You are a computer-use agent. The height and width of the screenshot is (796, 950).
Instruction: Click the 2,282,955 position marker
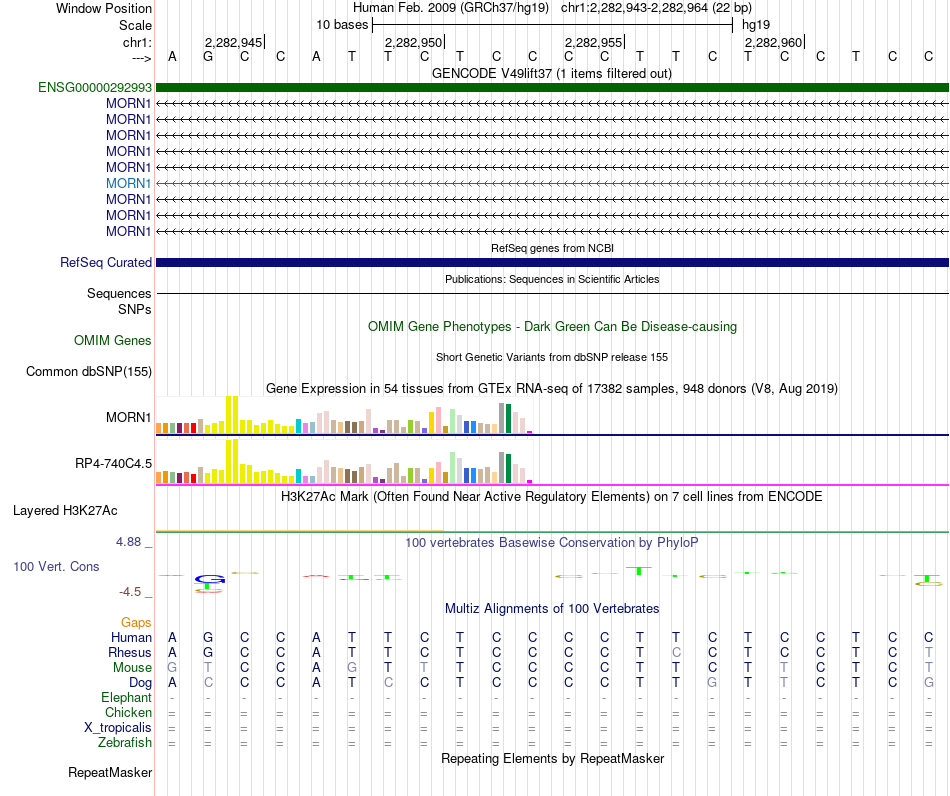point(594,42)
